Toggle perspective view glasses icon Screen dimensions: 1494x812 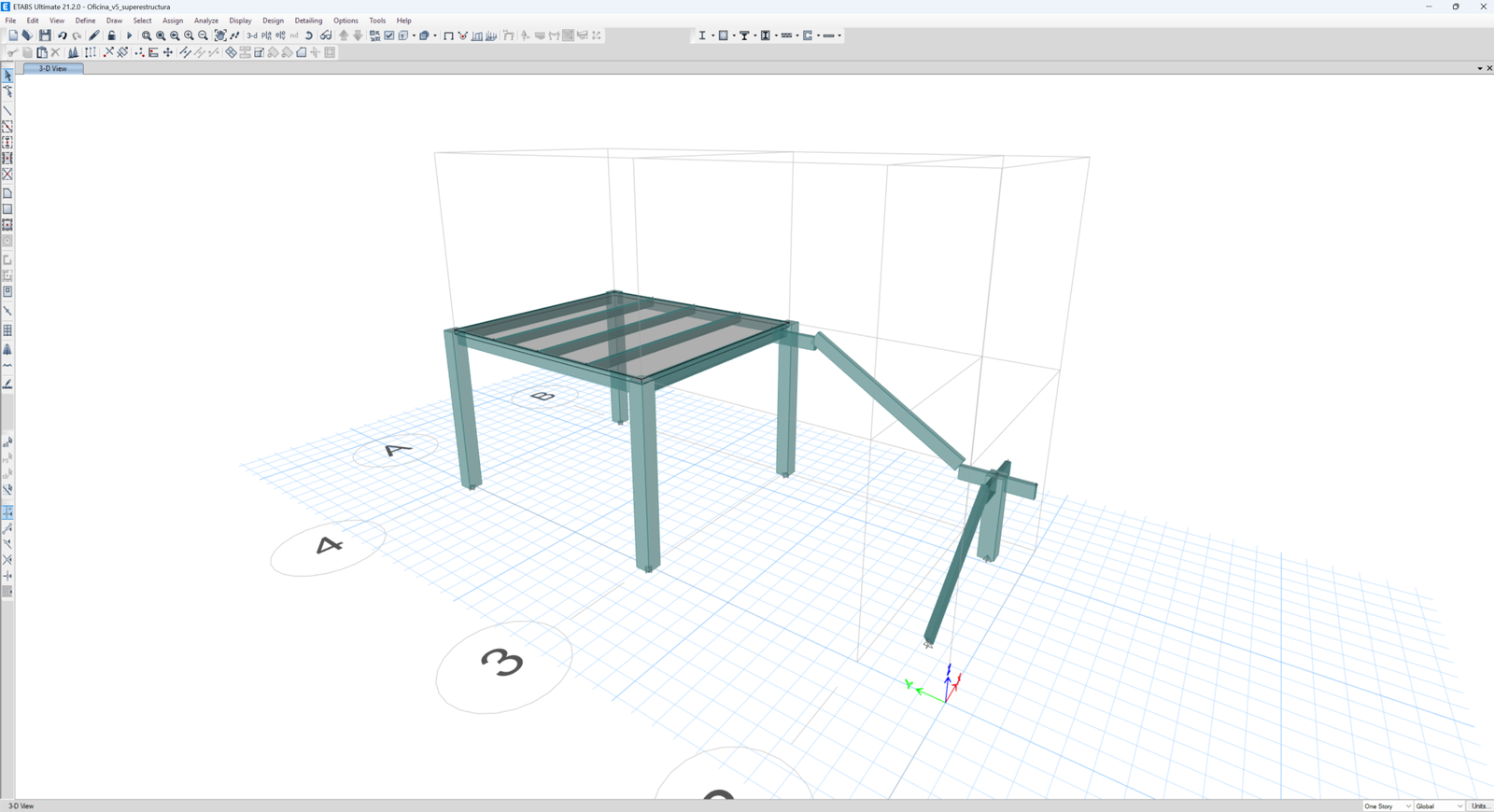(x=326, y=35)
